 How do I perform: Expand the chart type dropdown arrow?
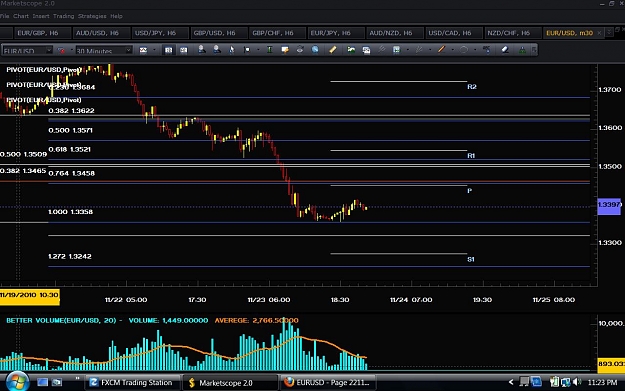point(154,50)
